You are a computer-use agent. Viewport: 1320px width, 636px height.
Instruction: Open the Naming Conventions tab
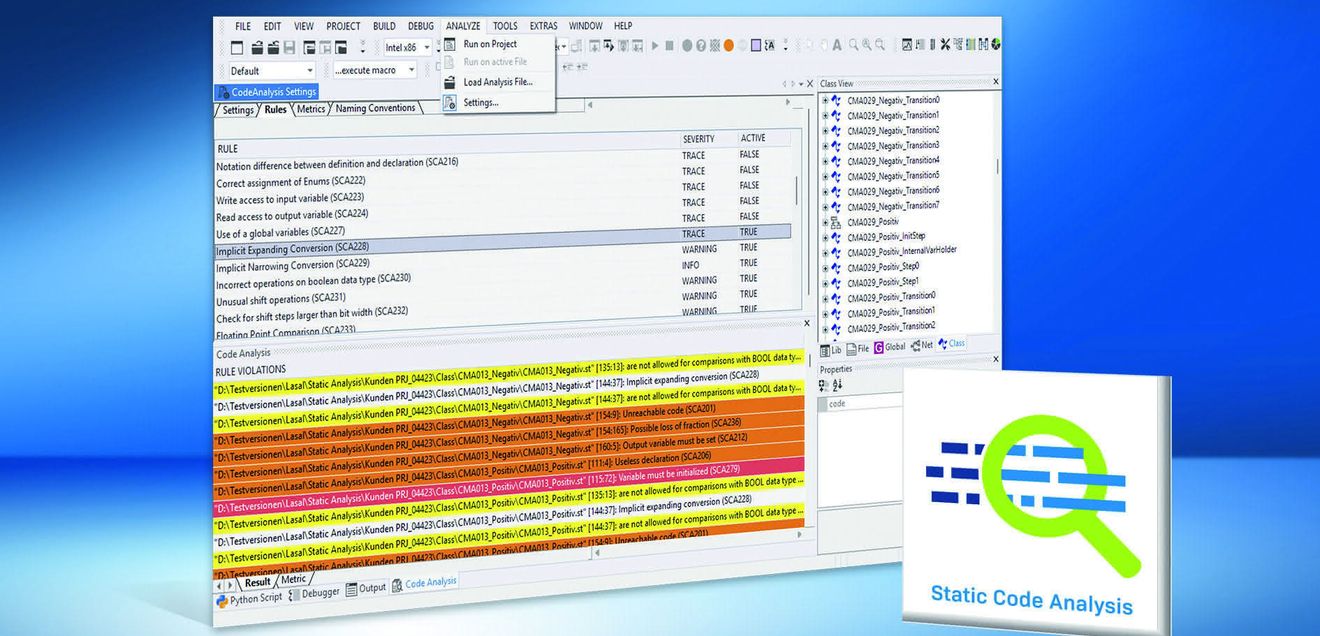(375, 108)
